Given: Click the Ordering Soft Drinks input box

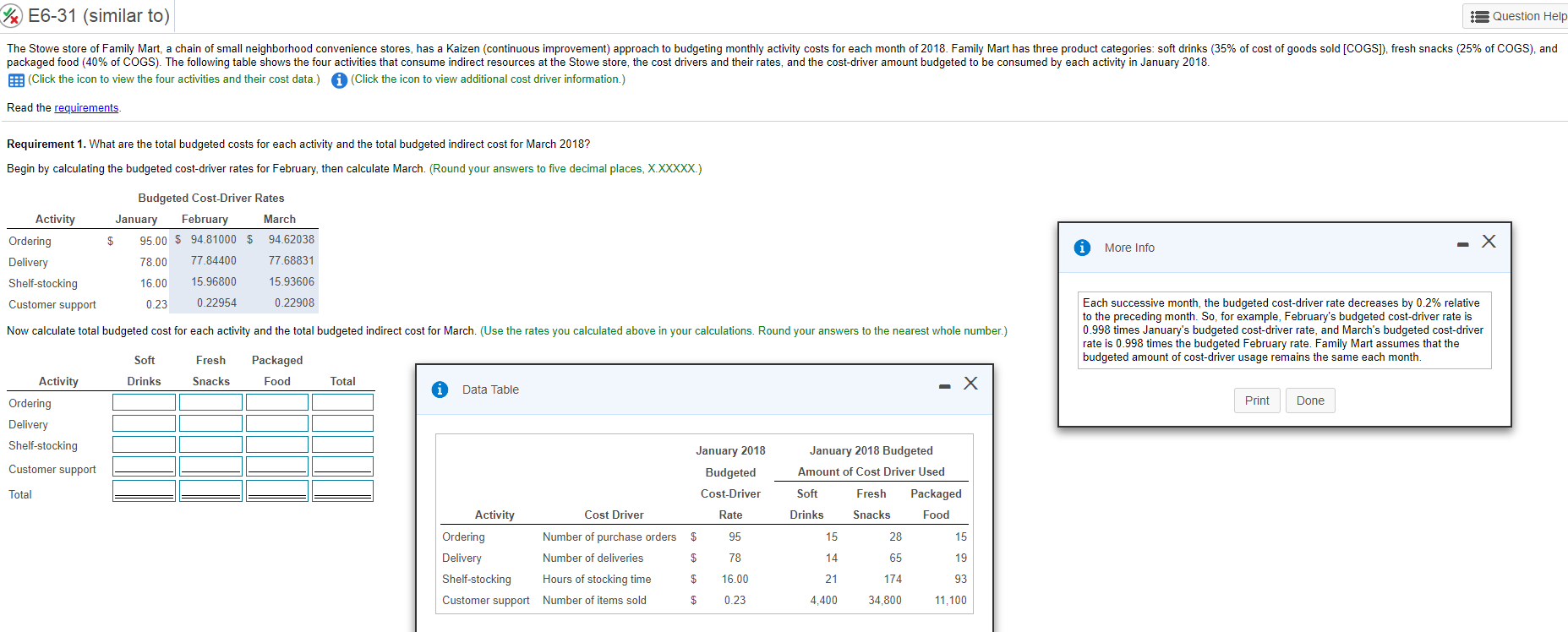Looking at the screenshot, I should (144, 402).
